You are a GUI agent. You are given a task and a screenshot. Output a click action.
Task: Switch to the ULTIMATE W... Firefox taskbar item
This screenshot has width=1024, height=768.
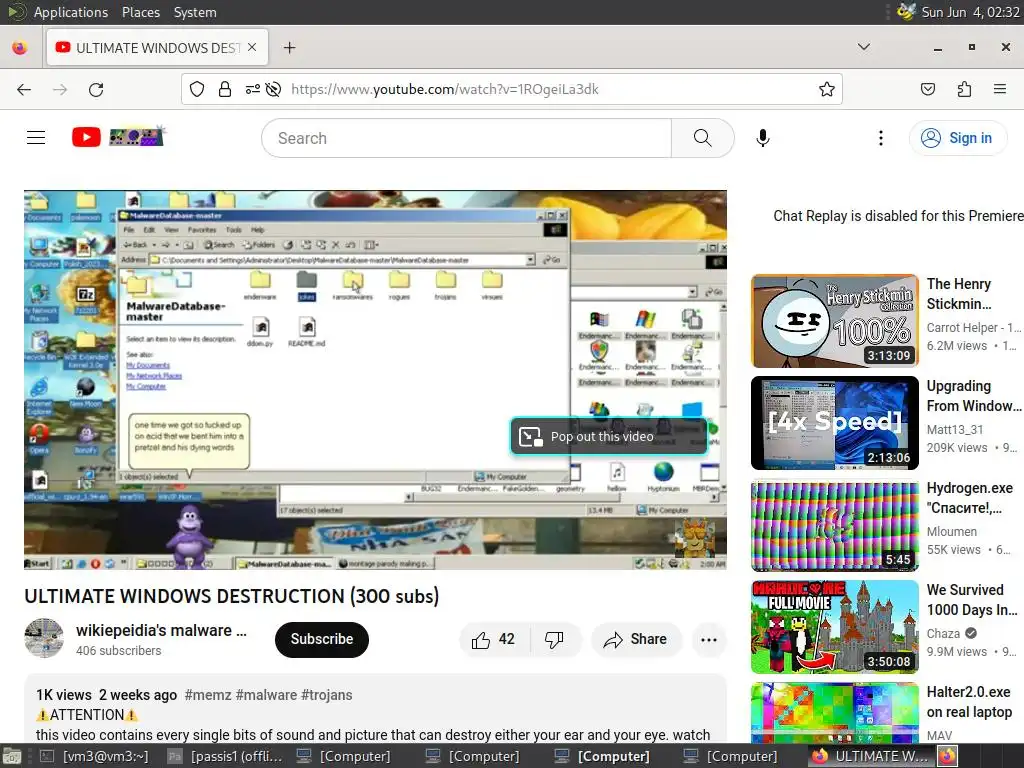[x=869, y=756]
